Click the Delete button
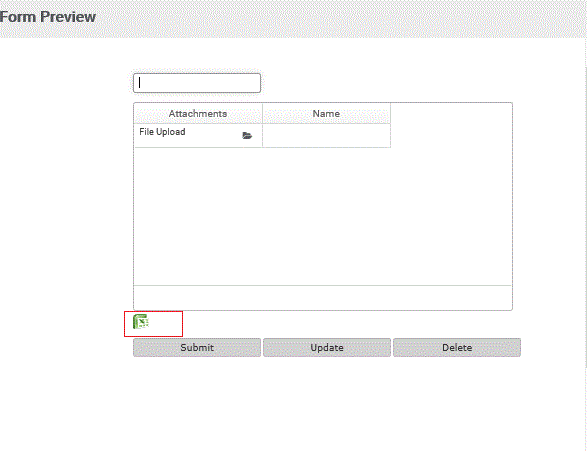The width and height of the screenshot is (587, 451). click(457, 347)
